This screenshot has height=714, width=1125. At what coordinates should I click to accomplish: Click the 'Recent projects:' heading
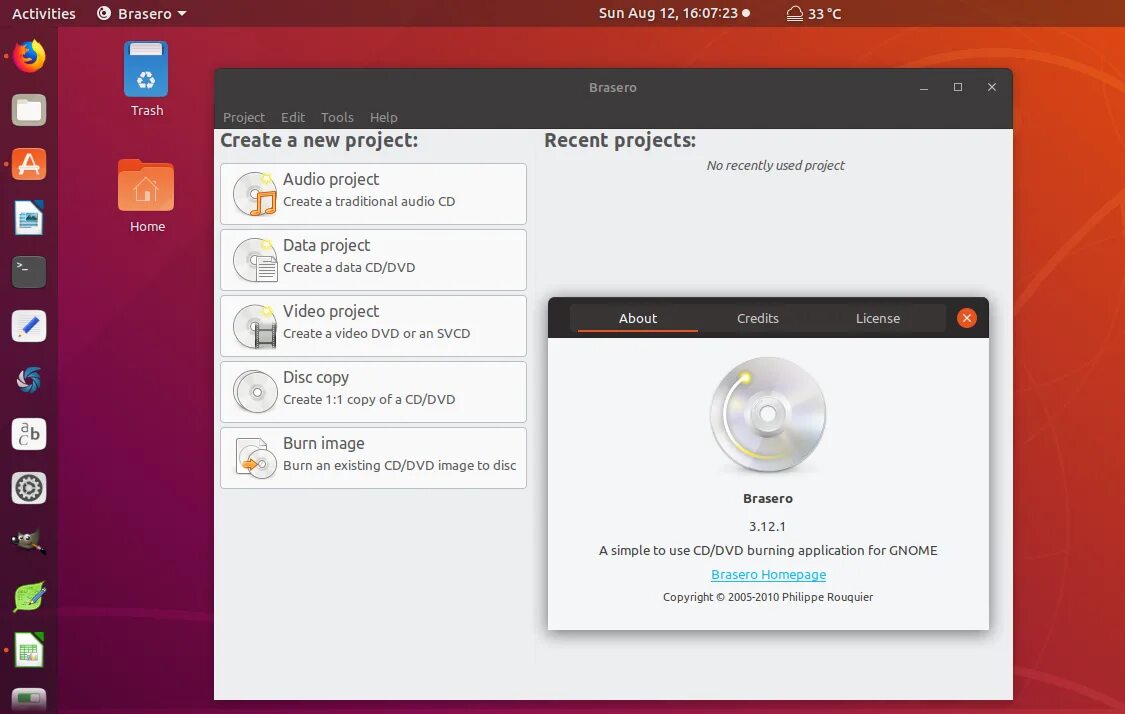[x=620, y=140]
